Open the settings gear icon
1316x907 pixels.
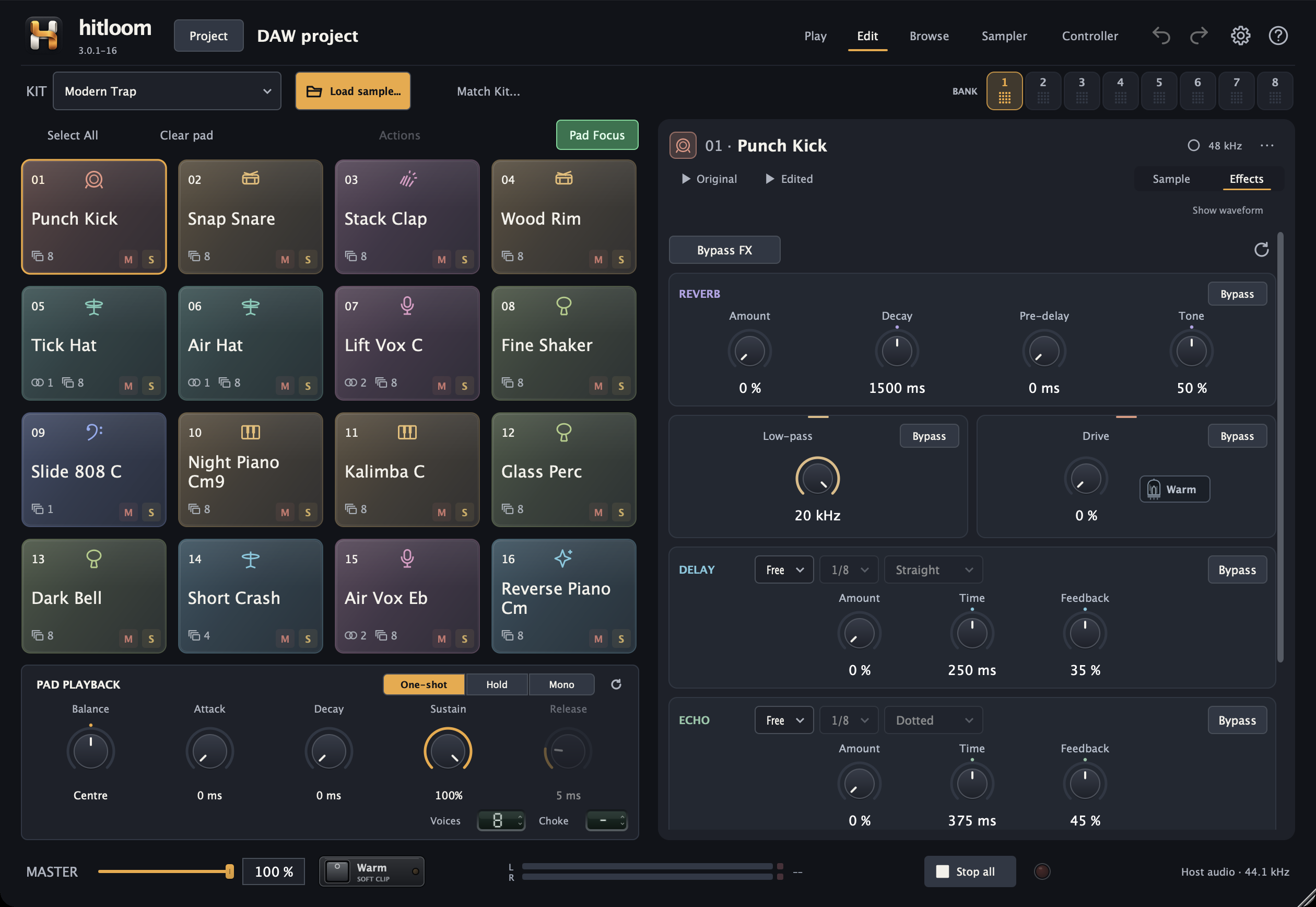(x=1240, y=36)
